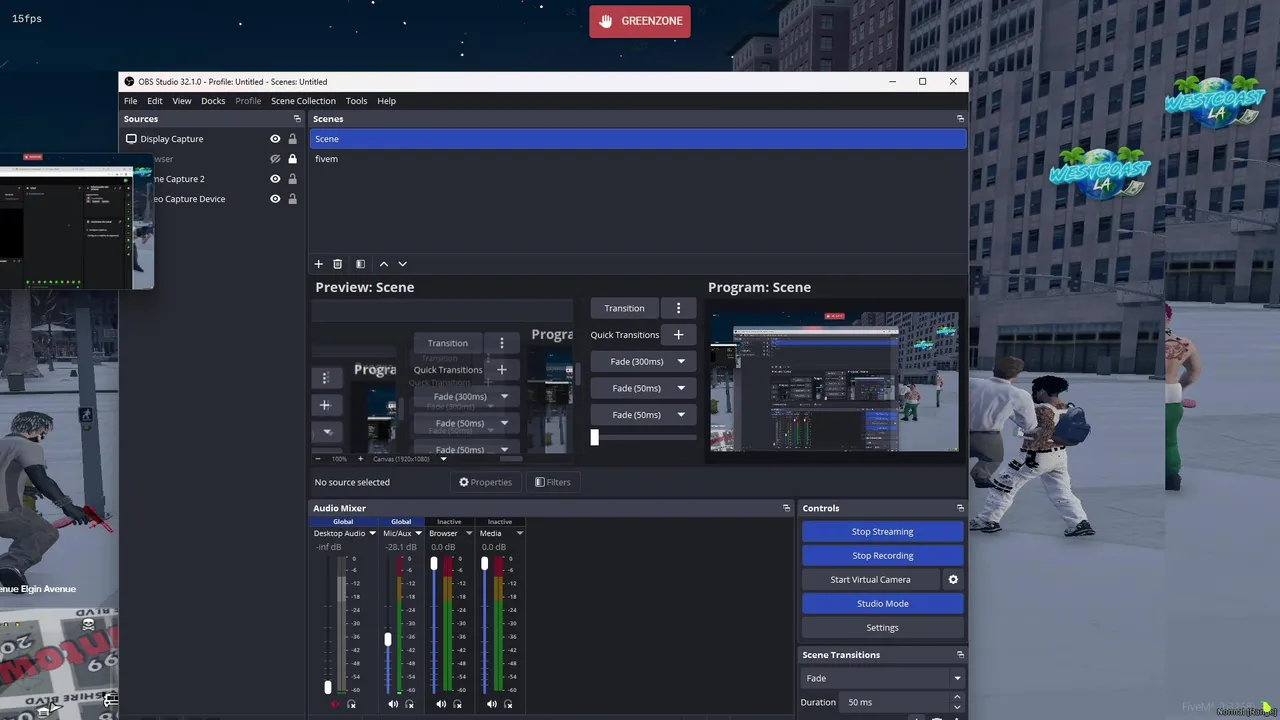
Task: Unmute the Desktop Audio speaker icon
Action: pyautogui.click(x=336, y=704)
